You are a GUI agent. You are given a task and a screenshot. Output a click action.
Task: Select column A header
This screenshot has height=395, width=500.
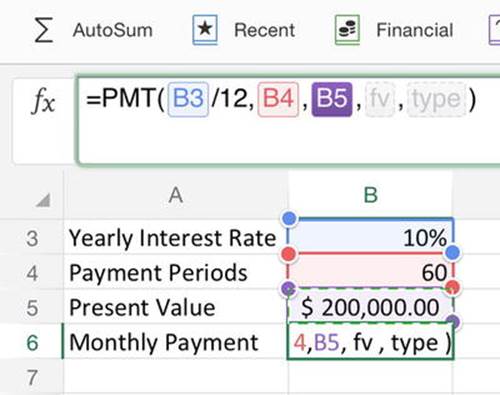pos(176,195)
